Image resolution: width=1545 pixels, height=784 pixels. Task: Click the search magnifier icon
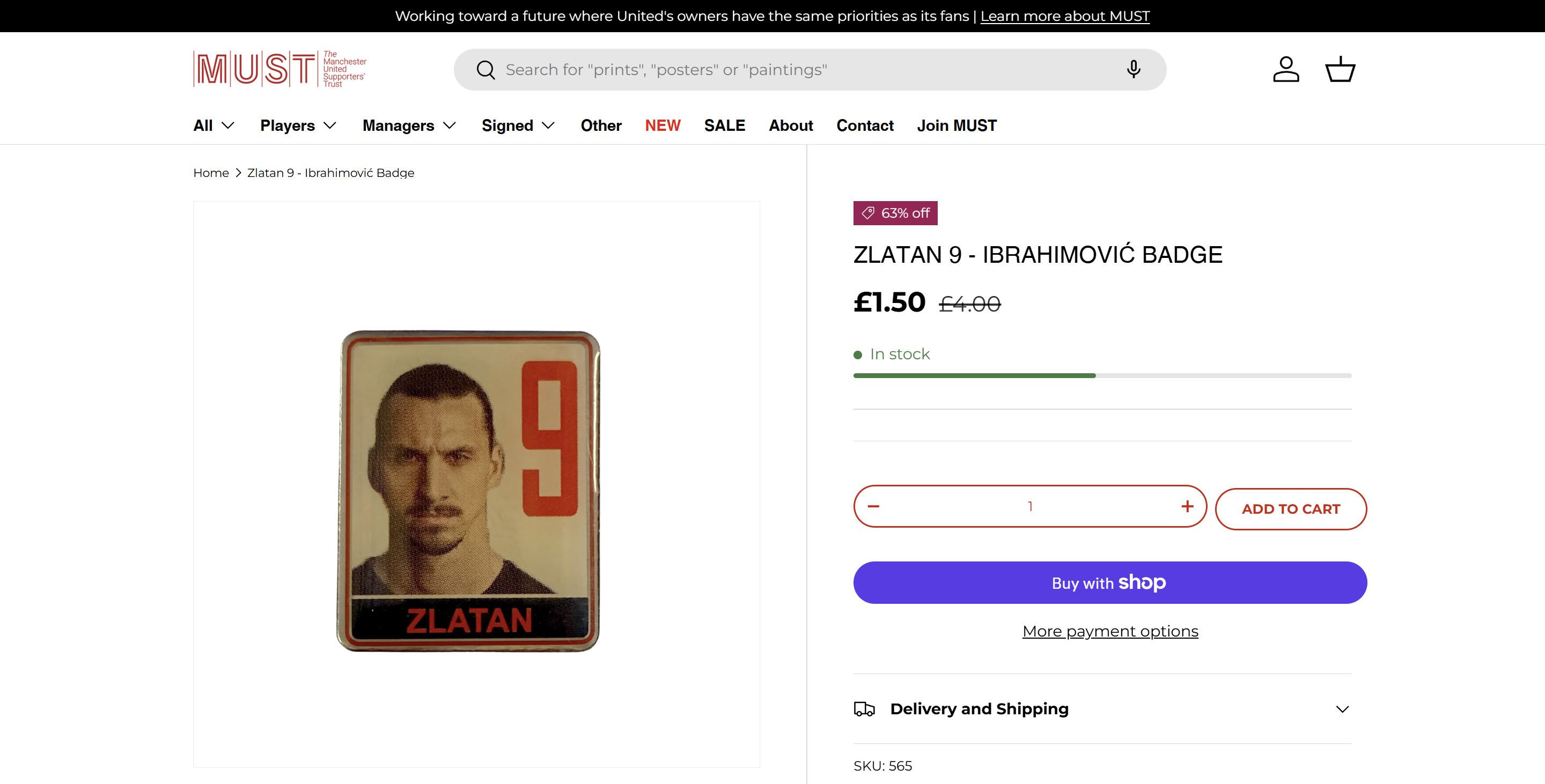pyautogui.click(x=486, y=70)
